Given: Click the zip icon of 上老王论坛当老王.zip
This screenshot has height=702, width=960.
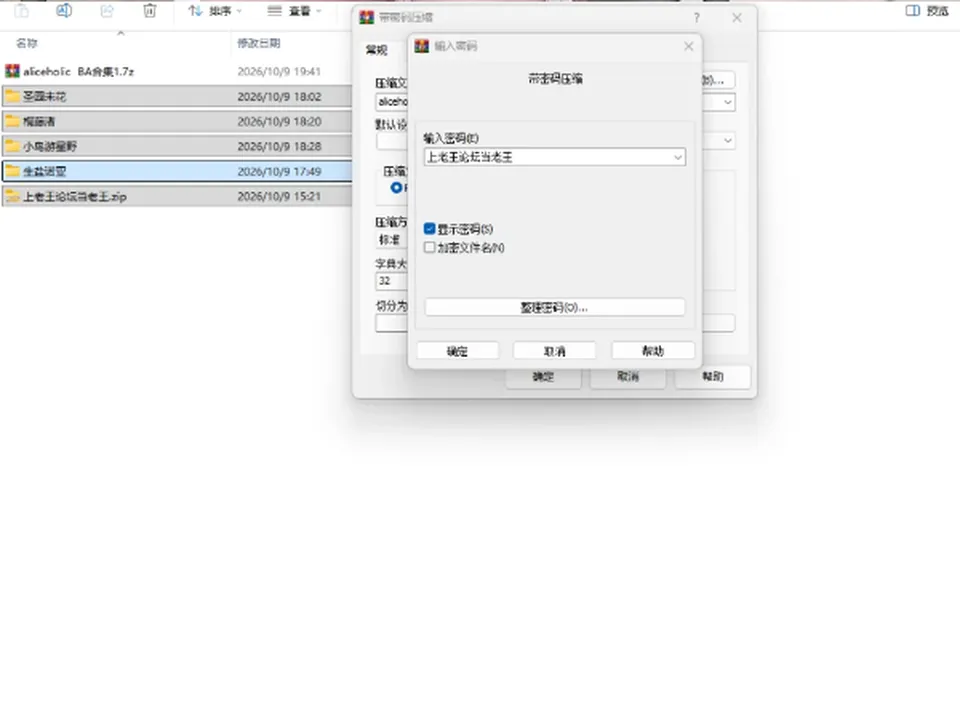Looking at the screenshot, I should click(12, 196).
